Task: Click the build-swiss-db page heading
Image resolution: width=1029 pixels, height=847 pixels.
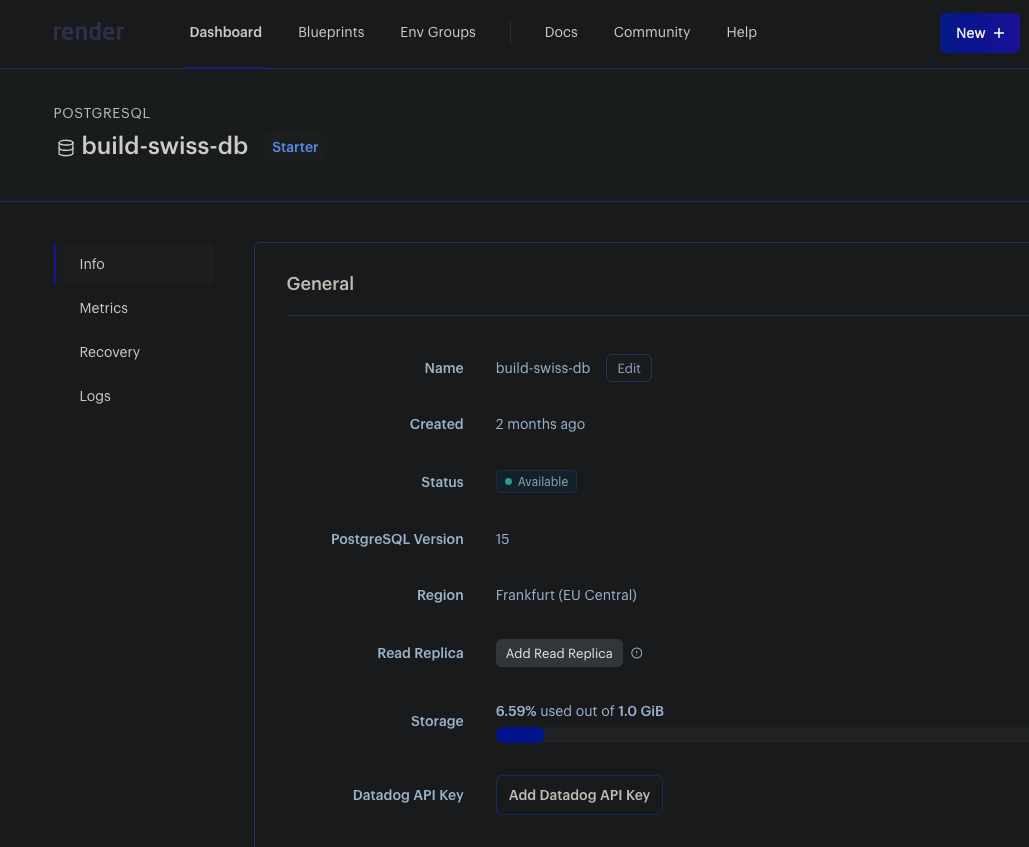Action: point(165,146)
